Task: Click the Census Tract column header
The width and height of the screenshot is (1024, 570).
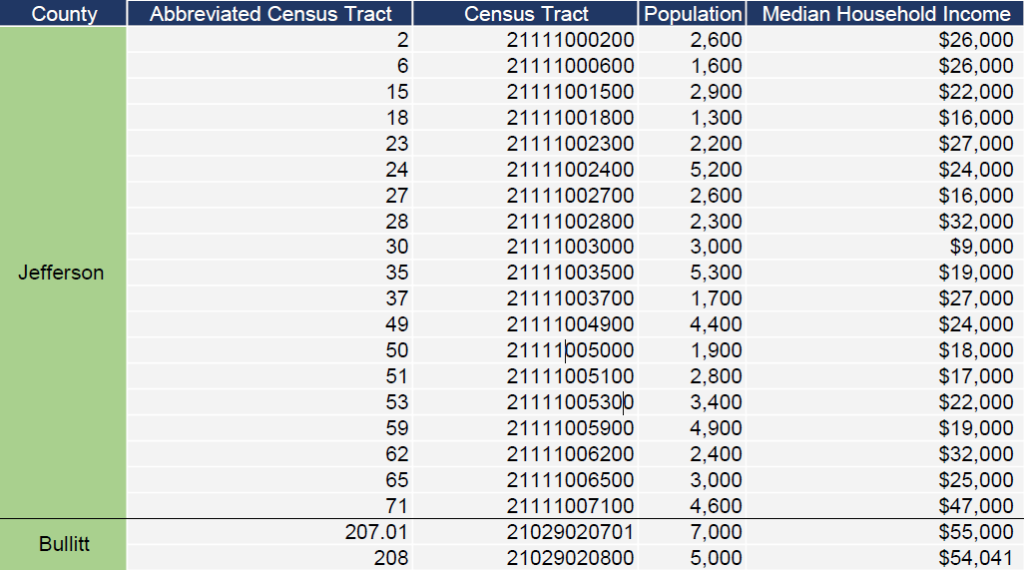Action: (x=526, y=14)
